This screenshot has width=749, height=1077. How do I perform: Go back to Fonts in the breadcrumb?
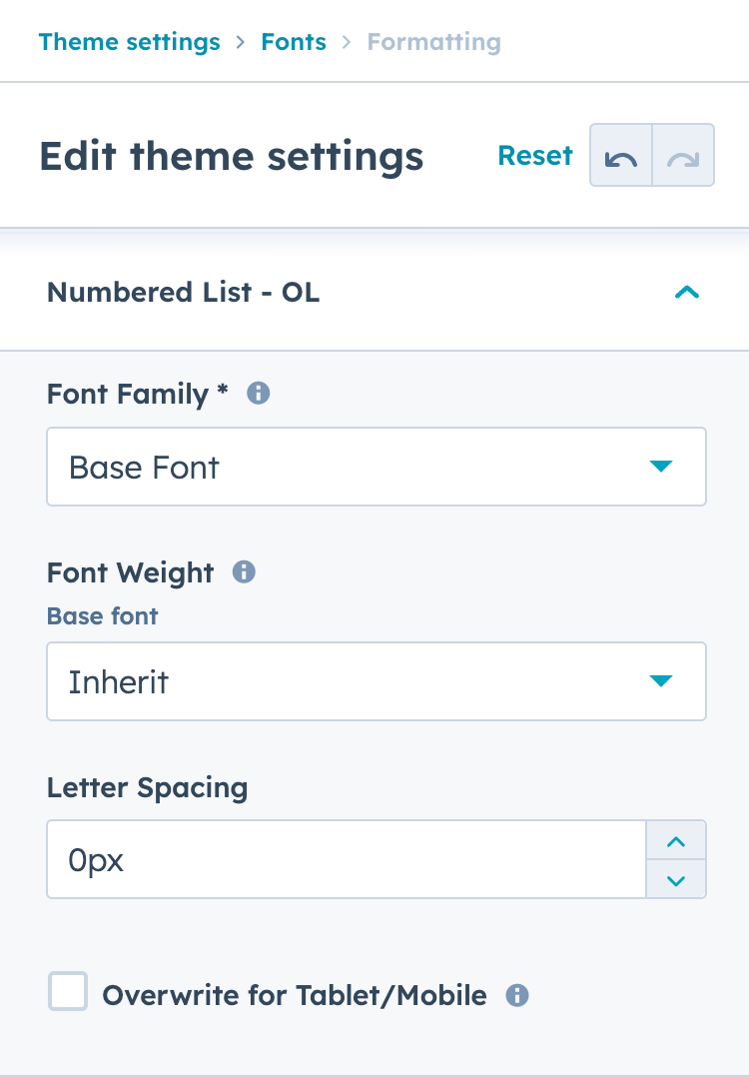pyautogui.click(x=293, y=42)
